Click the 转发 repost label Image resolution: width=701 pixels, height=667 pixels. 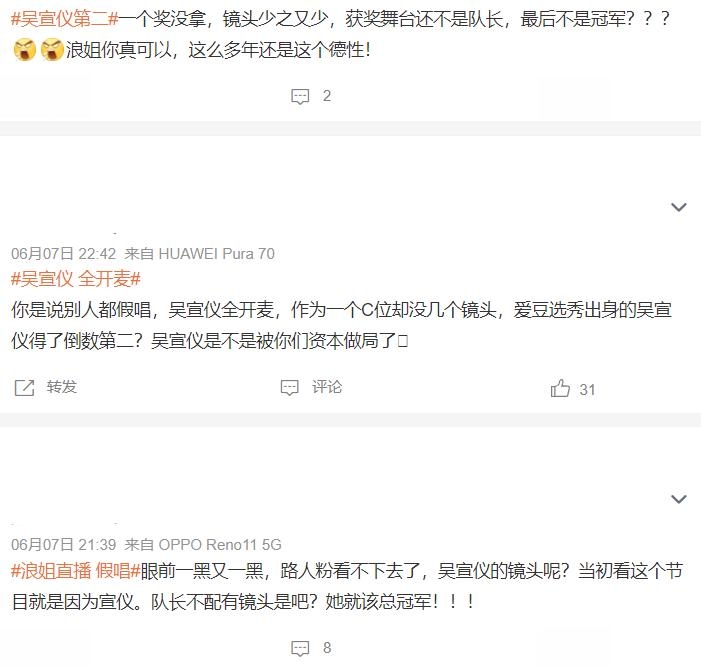pos(62,387)
